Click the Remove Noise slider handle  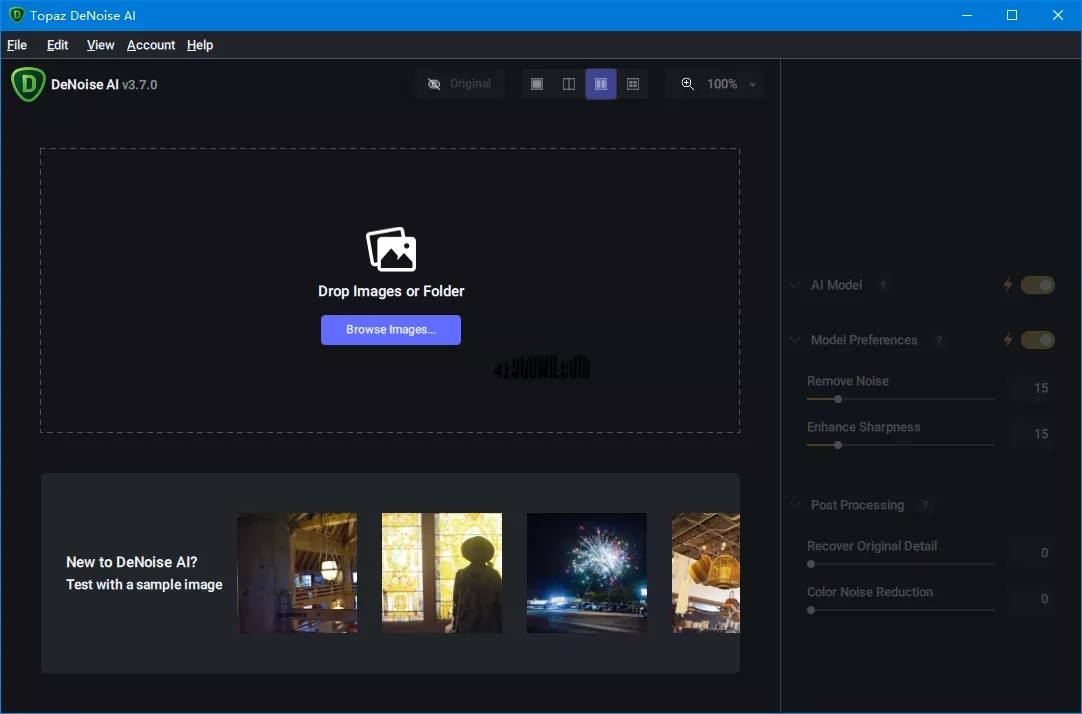tap(838, 399)
